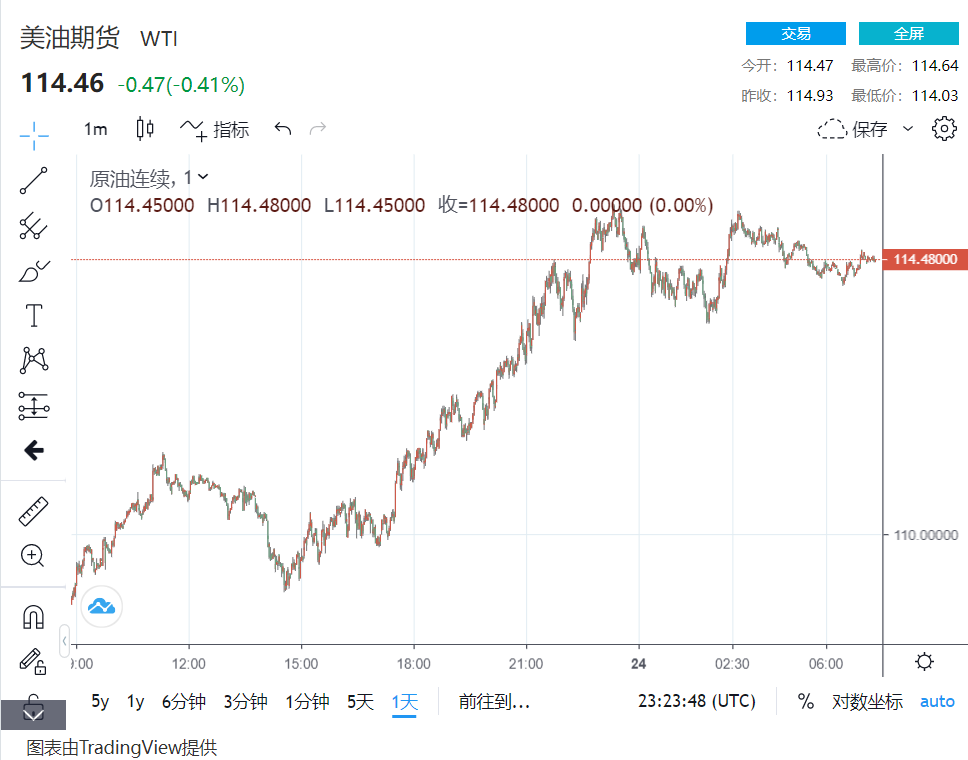This screenshot has width=968, height=760.
Task: Switch to the 5天 time range
Action: tap(360, 702)
